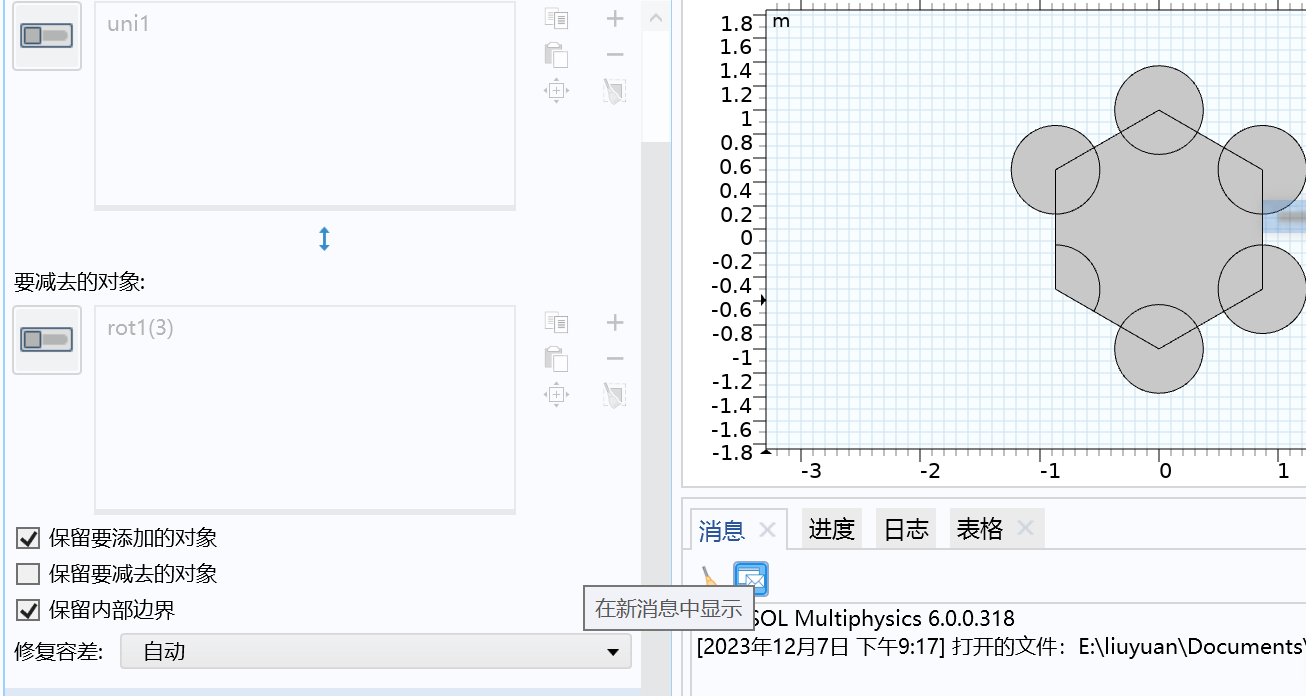
Task: Select uni1 in objects to add list
Action: (x=128, y=23)
